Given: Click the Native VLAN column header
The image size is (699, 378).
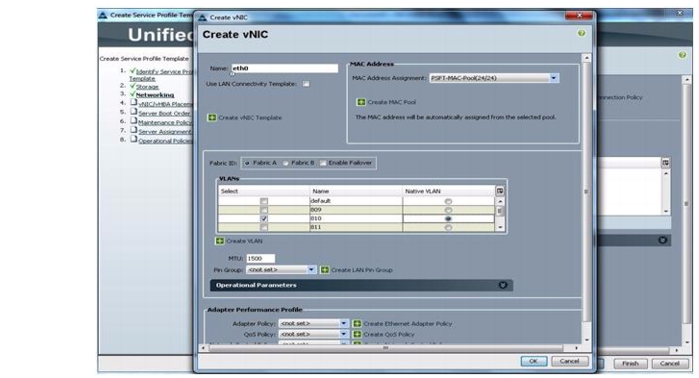Looking at the screenshot, I should 448,191.
